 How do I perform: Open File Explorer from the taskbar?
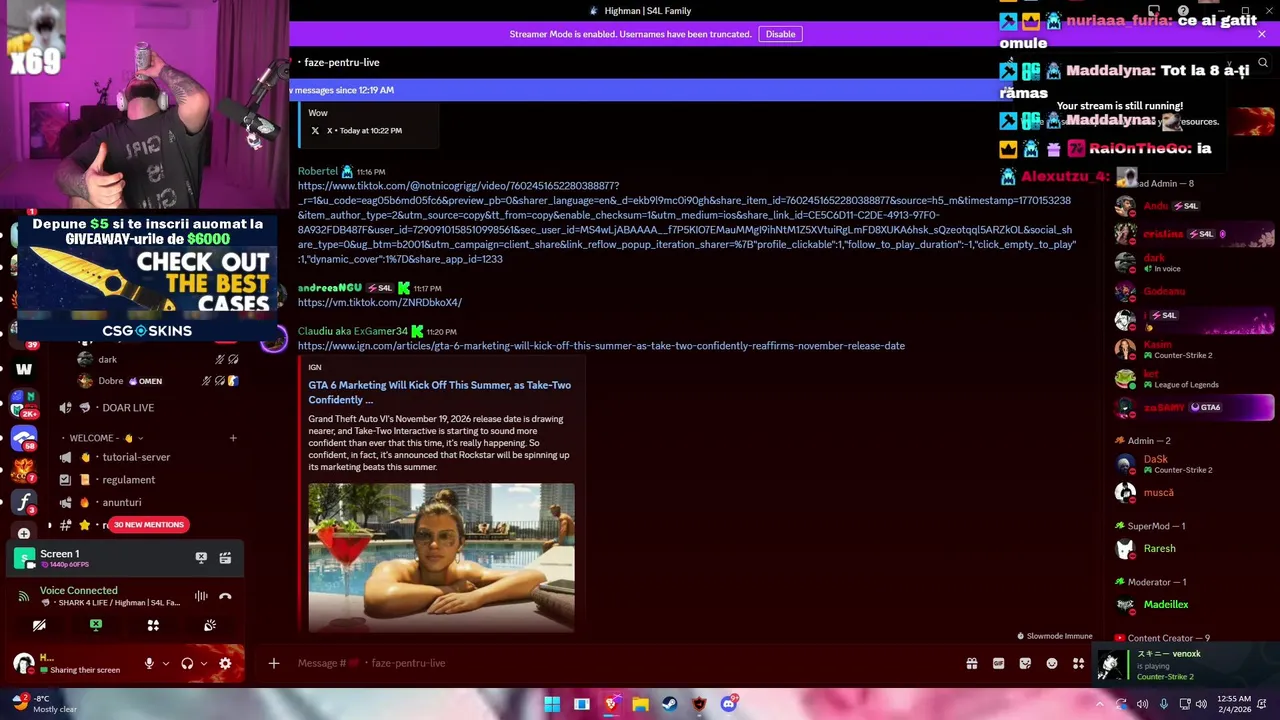(x=640, y=704)
